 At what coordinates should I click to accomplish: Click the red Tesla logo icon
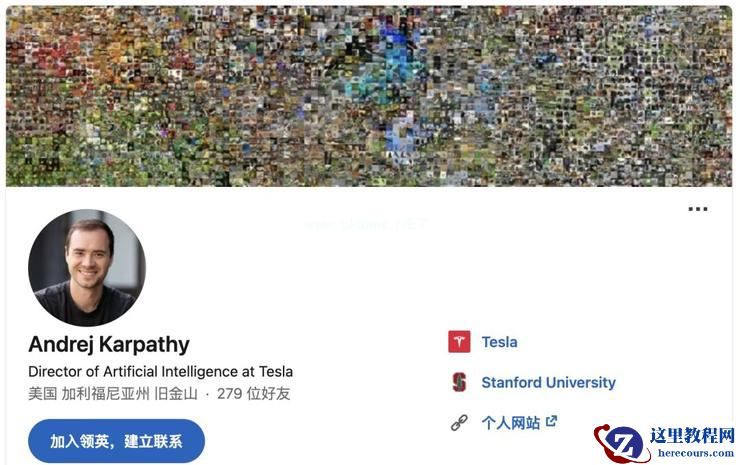[459, 342]
